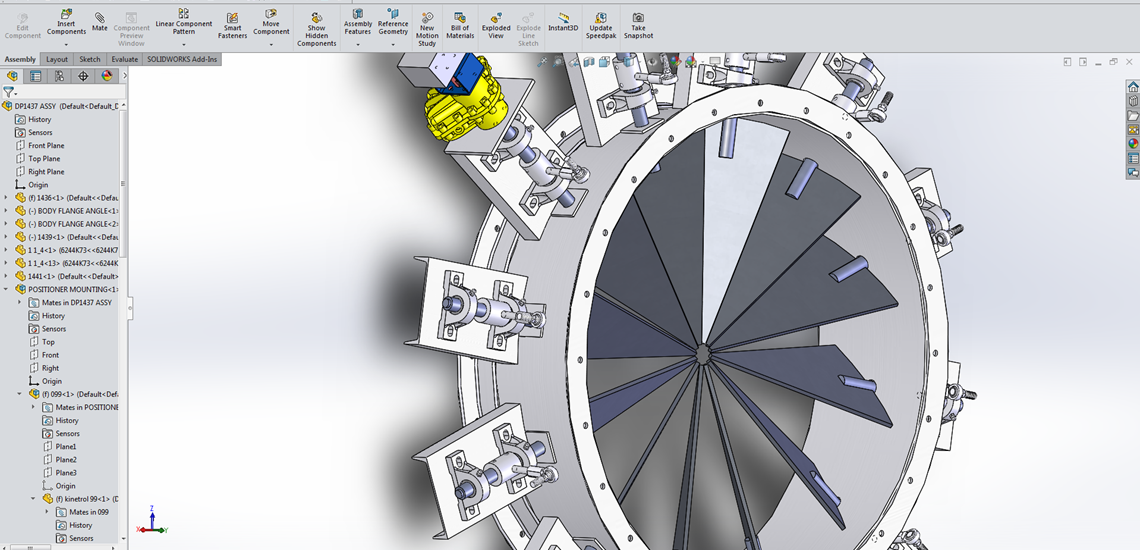Select the Move Component tool
The height and width of the screenshot is (550, 1140).
(270, 23)
